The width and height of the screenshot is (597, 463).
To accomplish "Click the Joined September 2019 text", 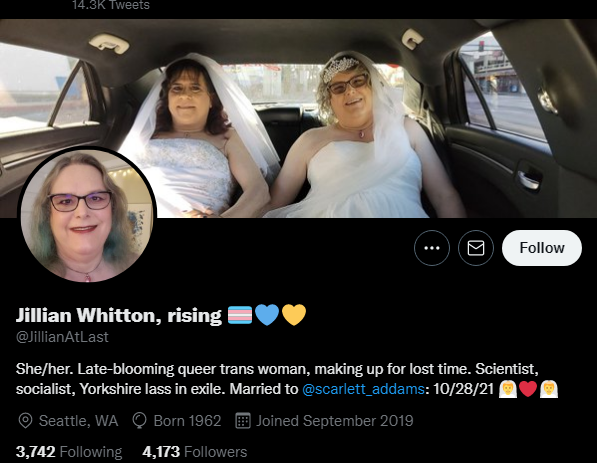I will pyautogui.click(x=335, y=421).
